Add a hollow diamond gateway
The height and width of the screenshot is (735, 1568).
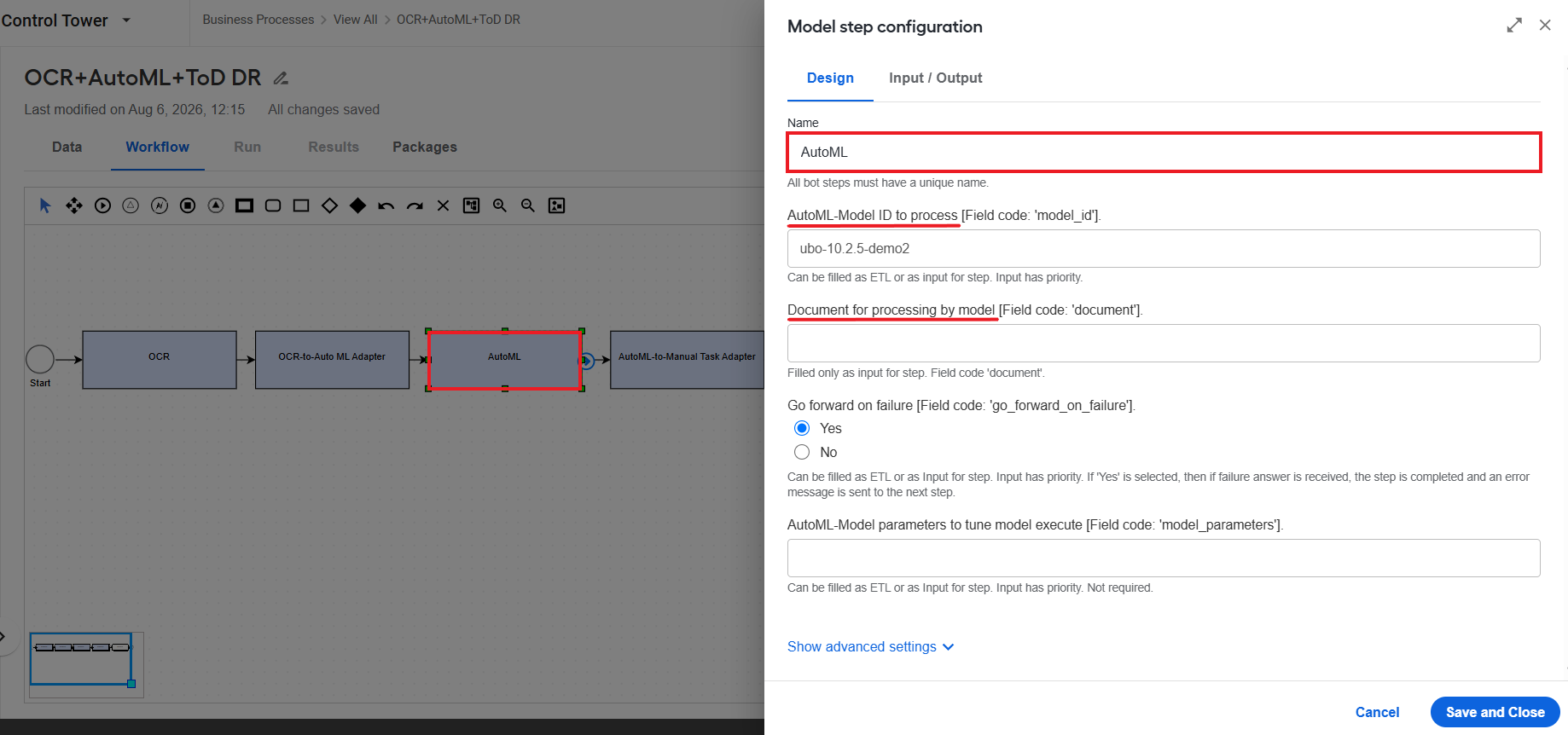[329, 205]
